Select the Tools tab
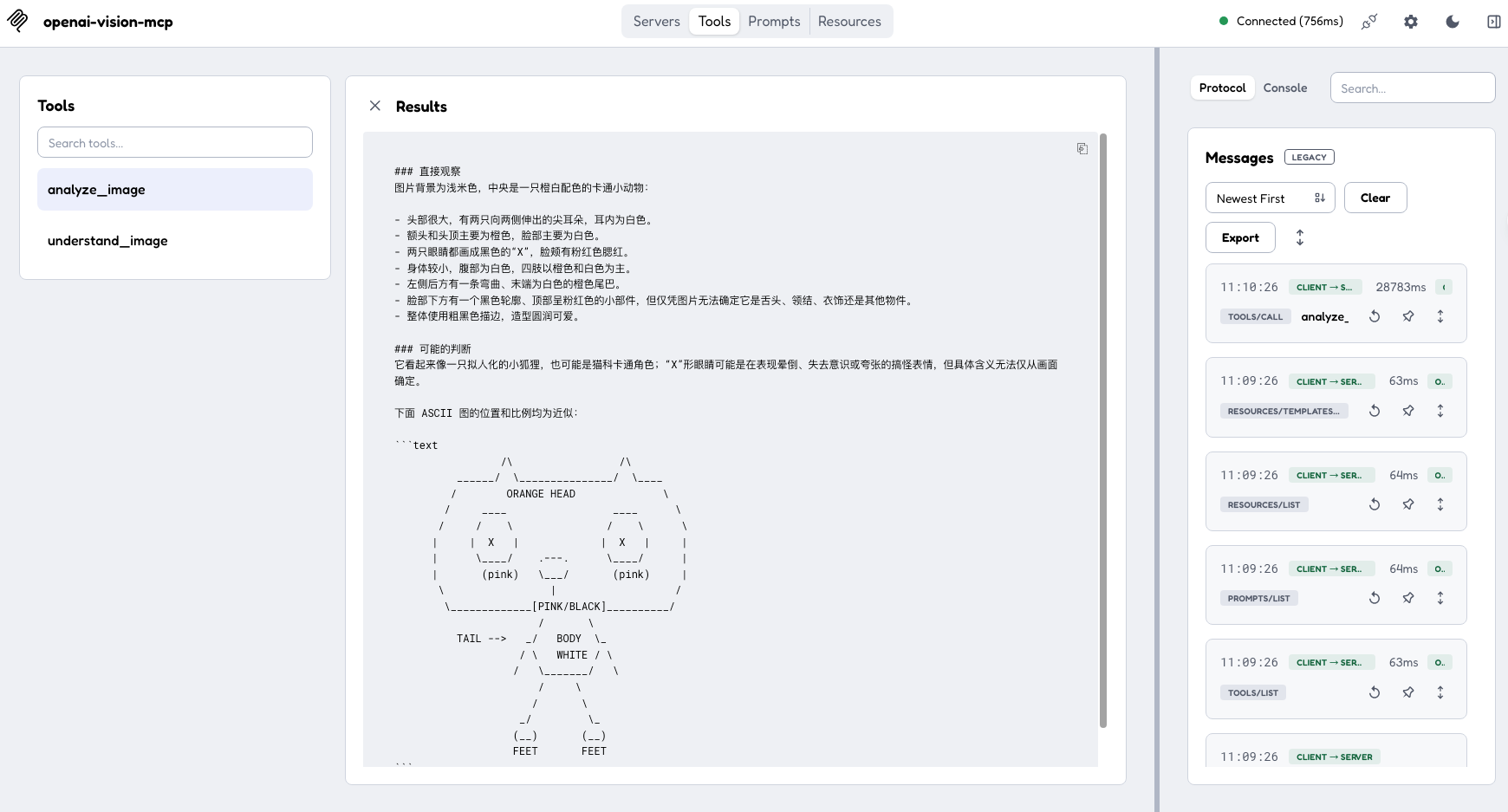The height and width of the screenshot is (812, 1508). tap(714, 22)
